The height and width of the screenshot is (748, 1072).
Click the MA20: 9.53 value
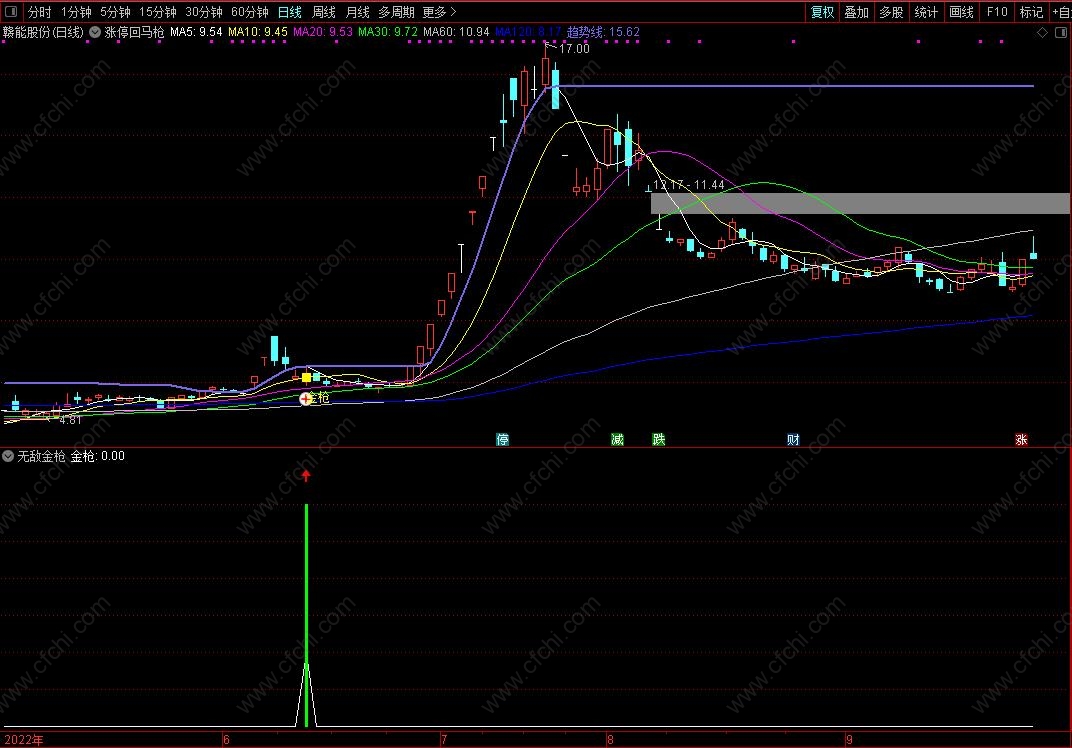click(x=323, y=32)
